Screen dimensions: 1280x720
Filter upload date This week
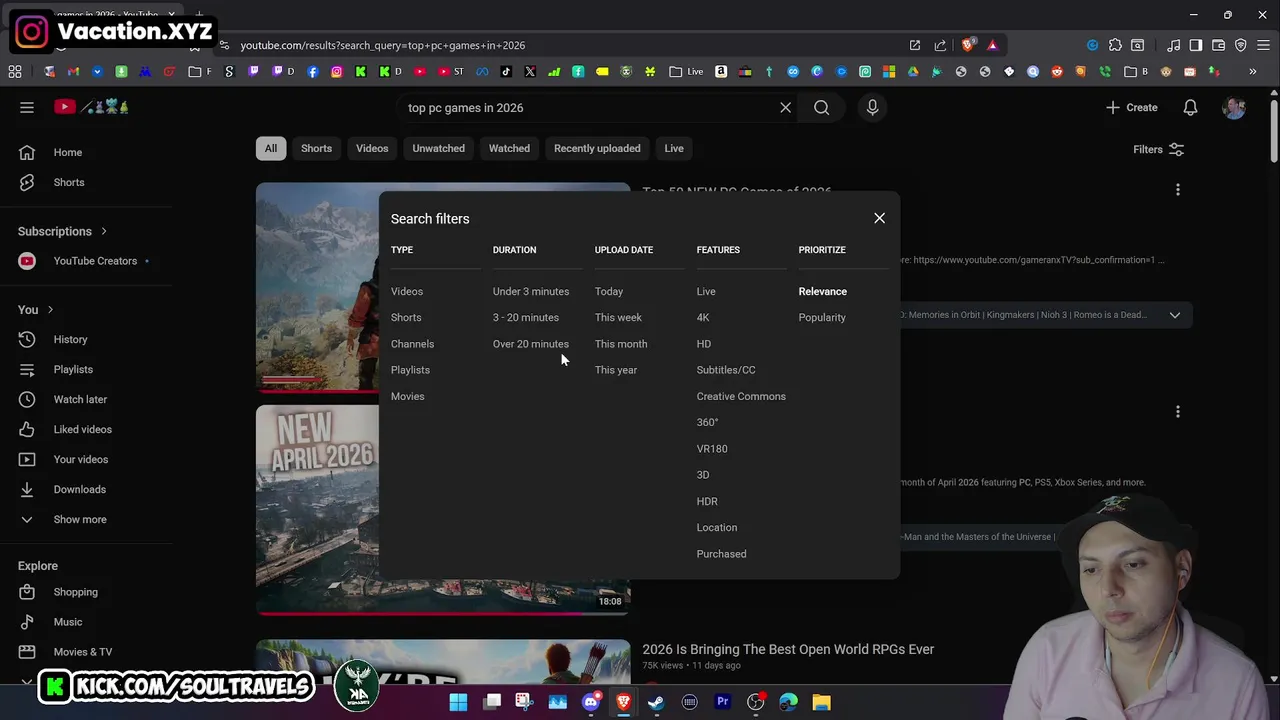click(x=618, y=317)
